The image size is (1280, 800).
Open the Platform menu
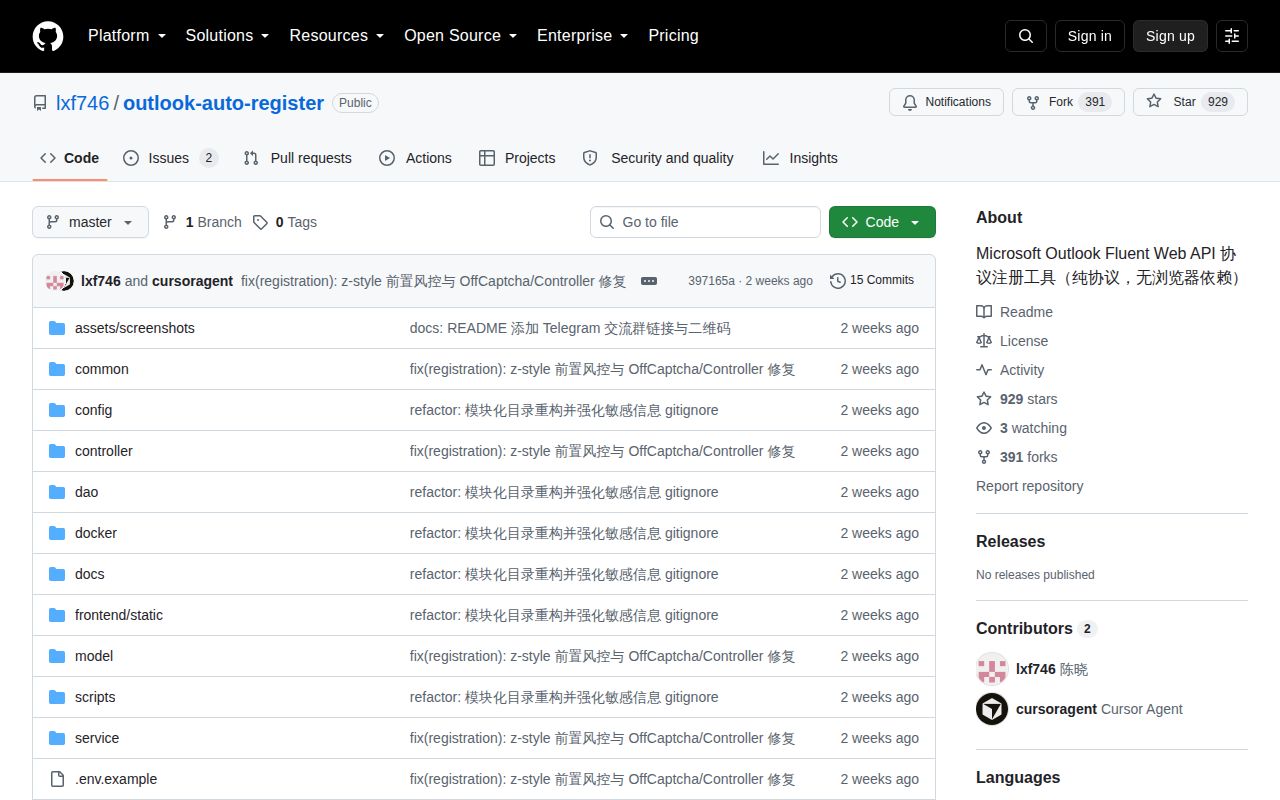pos(126,36)
